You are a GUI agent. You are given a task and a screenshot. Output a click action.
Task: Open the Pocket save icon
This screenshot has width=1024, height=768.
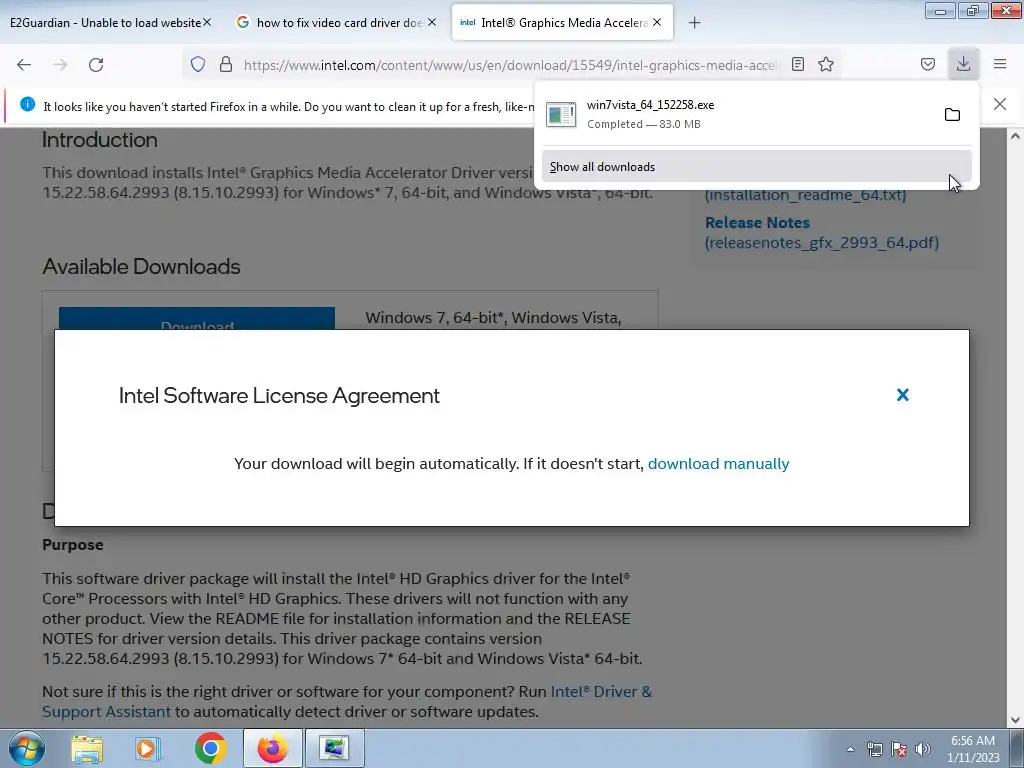[x=927, y=64]
